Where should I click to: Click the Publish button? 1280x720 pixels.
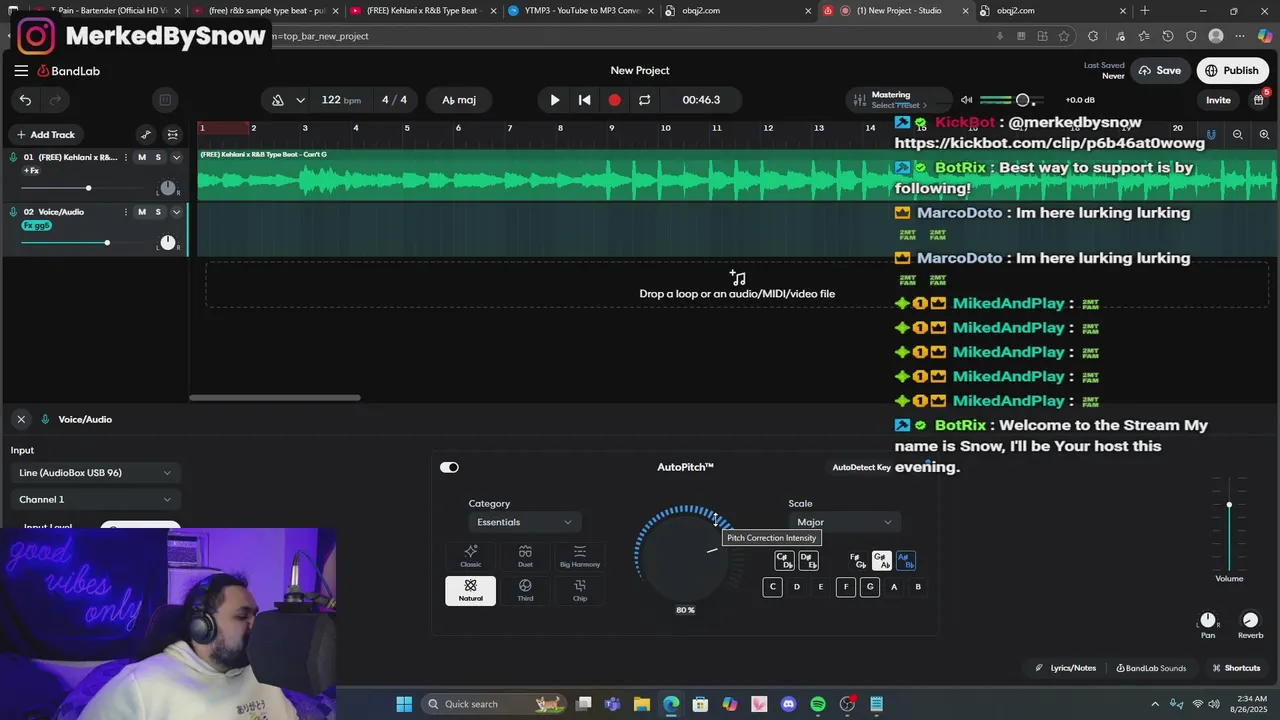tap(1232, 71)
